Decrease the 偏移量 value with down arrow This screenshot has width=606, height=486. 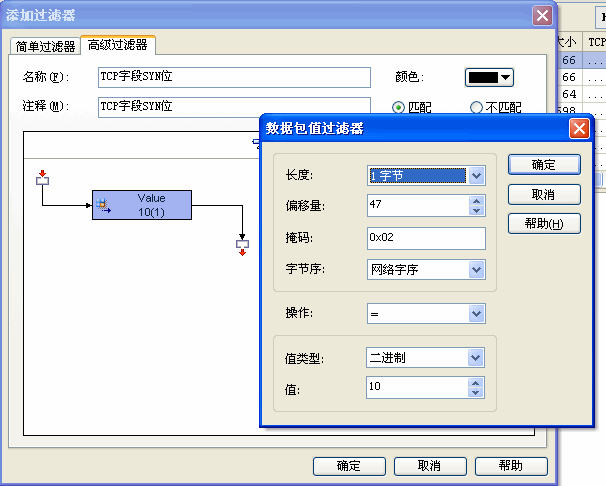click(x=477, y=210)
